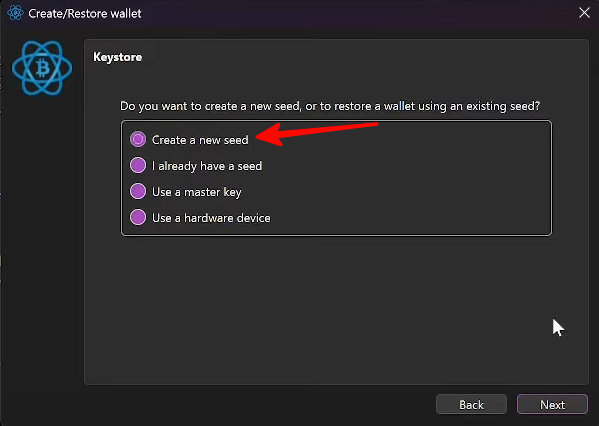Go back with the Back button
The image size is (599, 426).
471,404
